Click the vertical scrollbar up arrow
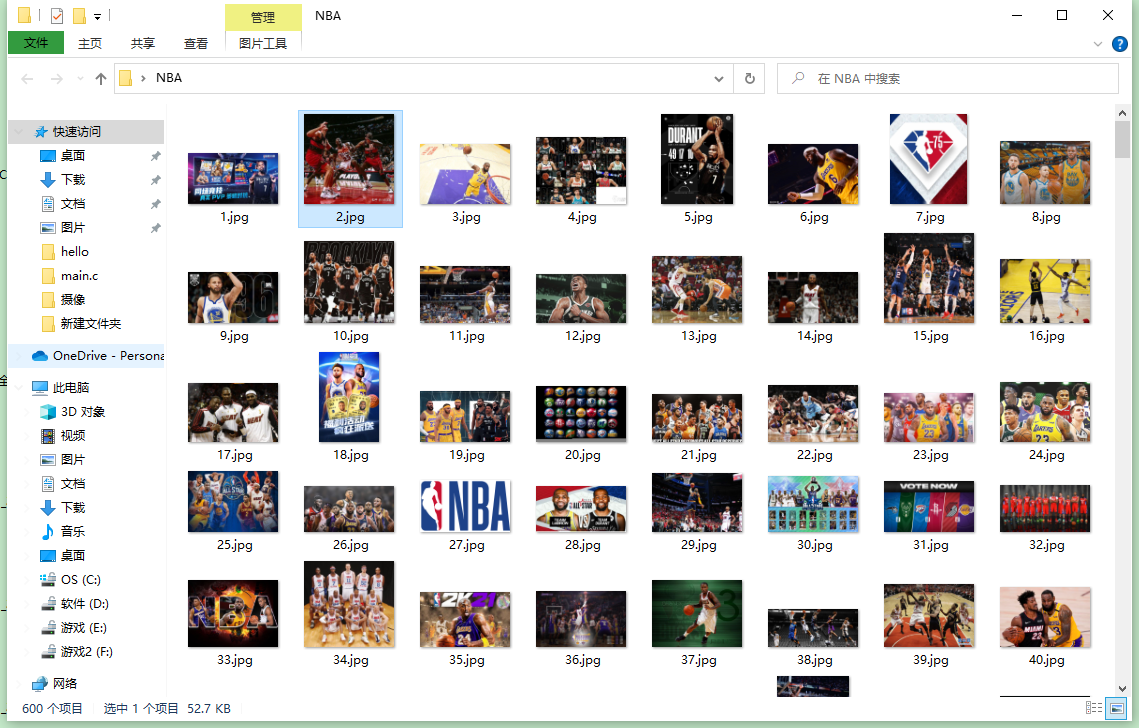1139x728 pixels. coord(1122,113)
